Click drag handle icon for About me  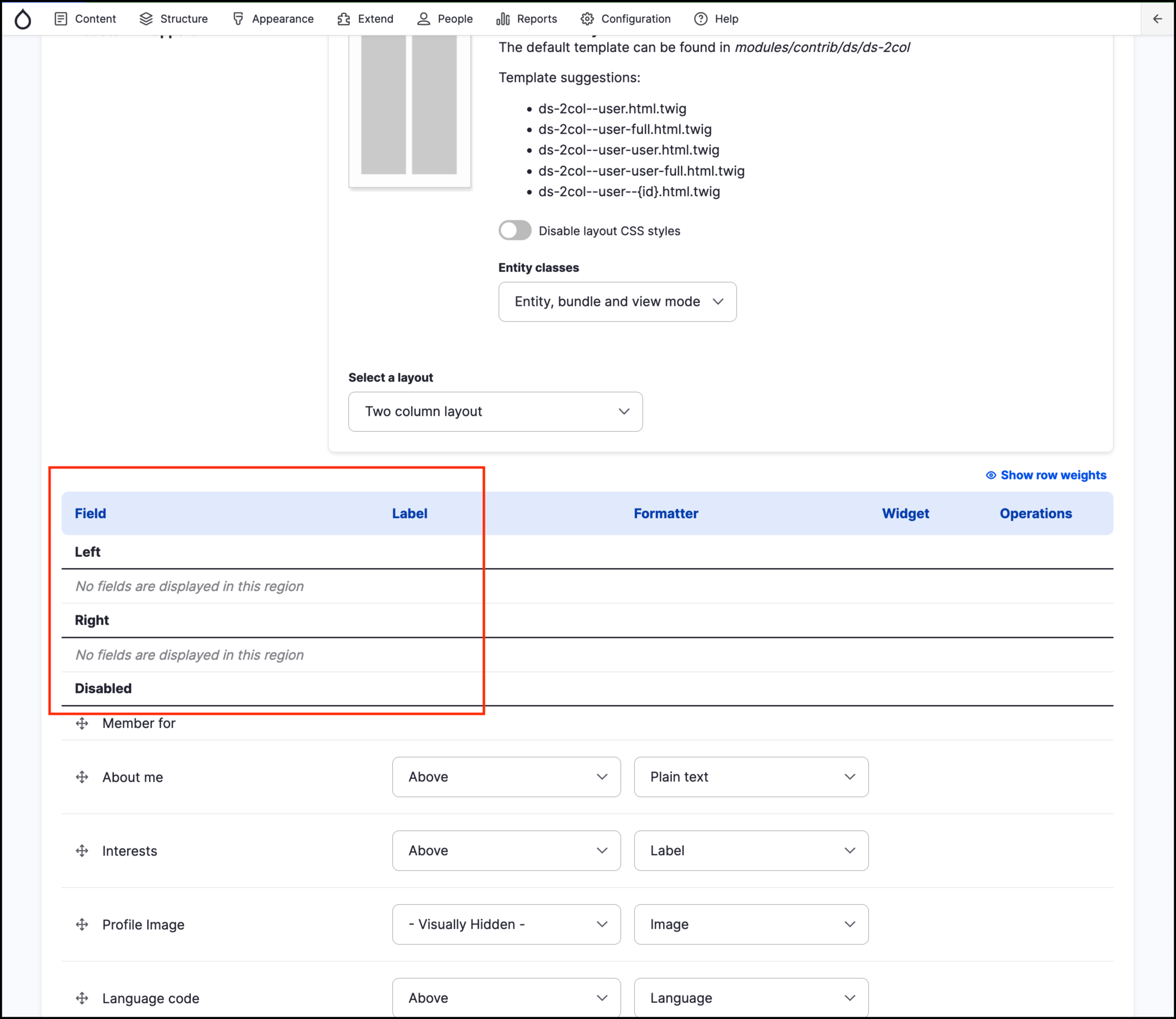click(x=82, y=777)
